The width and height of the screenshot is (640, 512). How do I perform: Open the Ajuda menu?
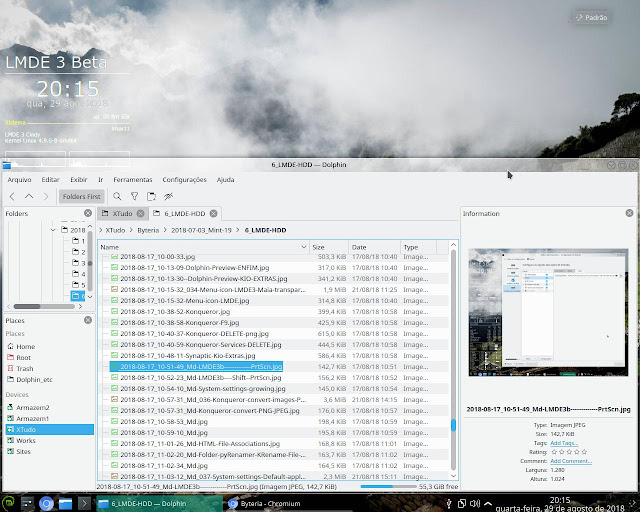225,180
